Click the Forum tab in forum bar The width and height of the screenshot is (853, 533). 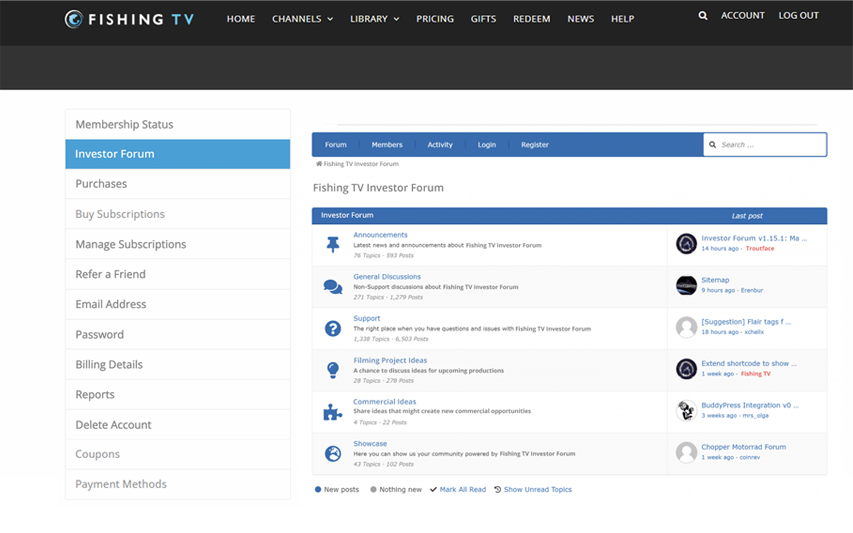point(336,145)
